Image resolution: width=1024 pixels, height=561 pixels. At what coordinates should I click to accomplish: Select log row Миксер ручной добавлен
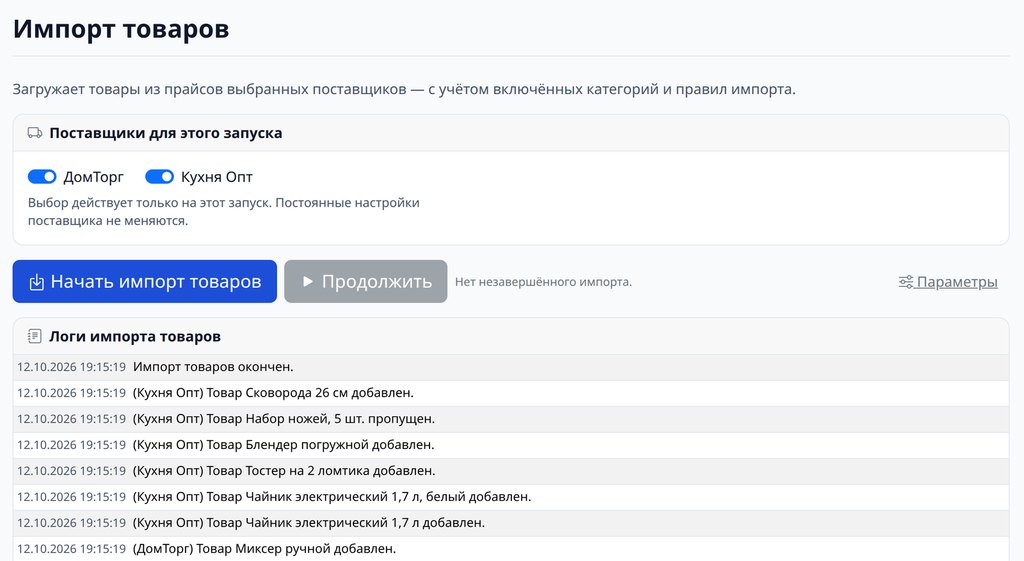[511, 549]
